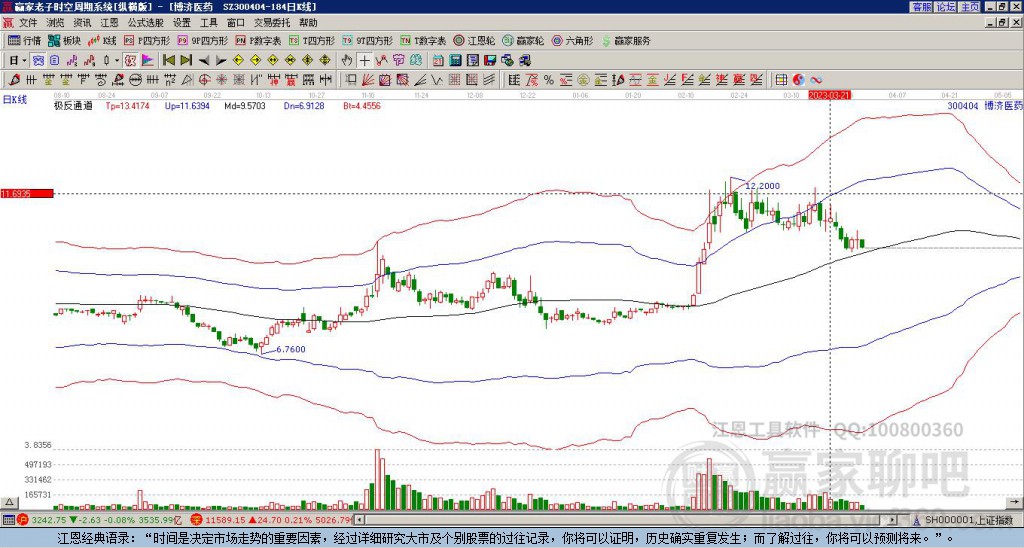The width and height of the screenshot is (1024, 548).
Task: Open the 帮助 menu
Action: pyautogui.click(x=308, y=23)
